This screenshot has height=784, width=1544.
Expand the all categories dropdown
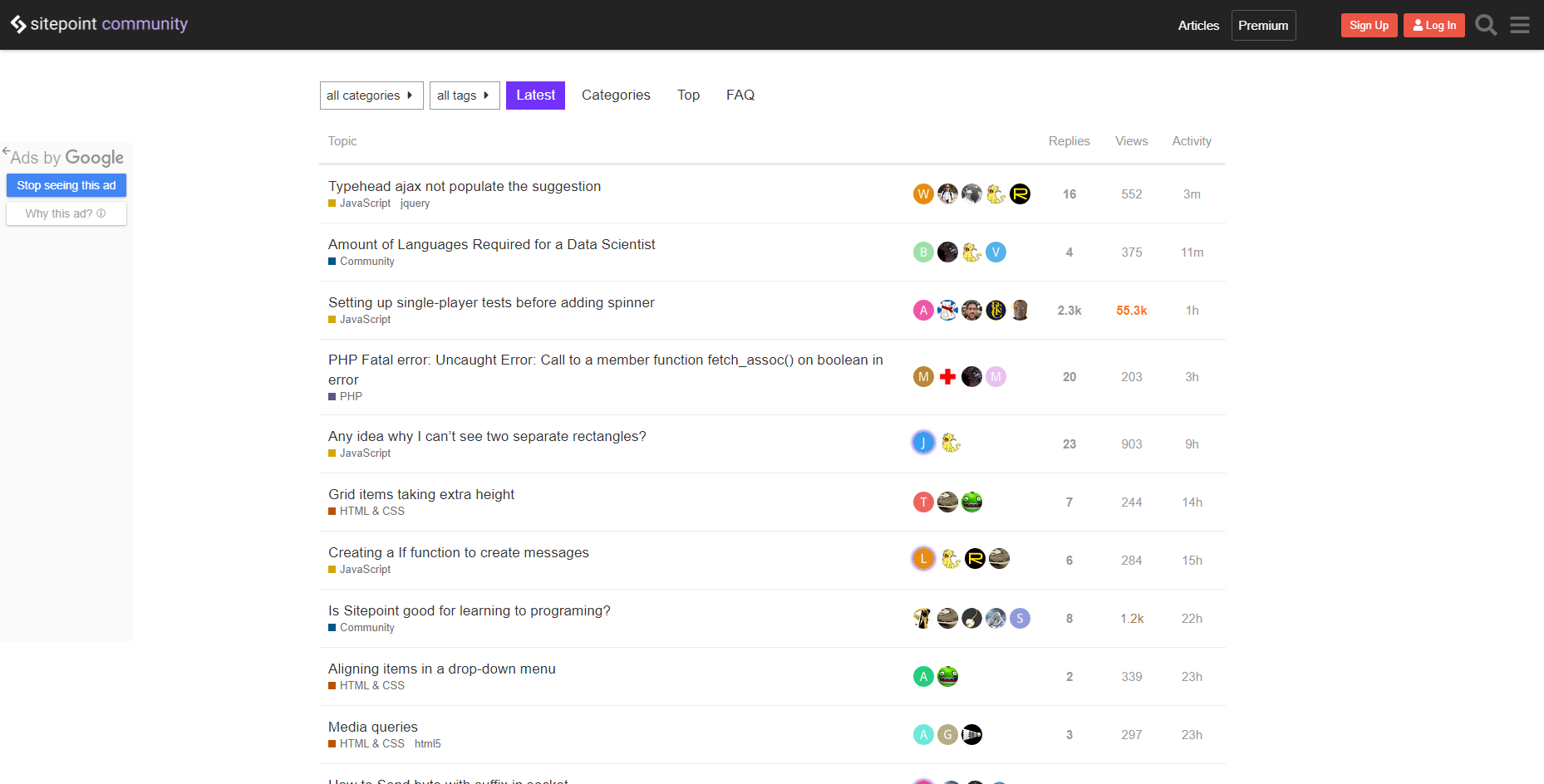[x=371, y=95]
